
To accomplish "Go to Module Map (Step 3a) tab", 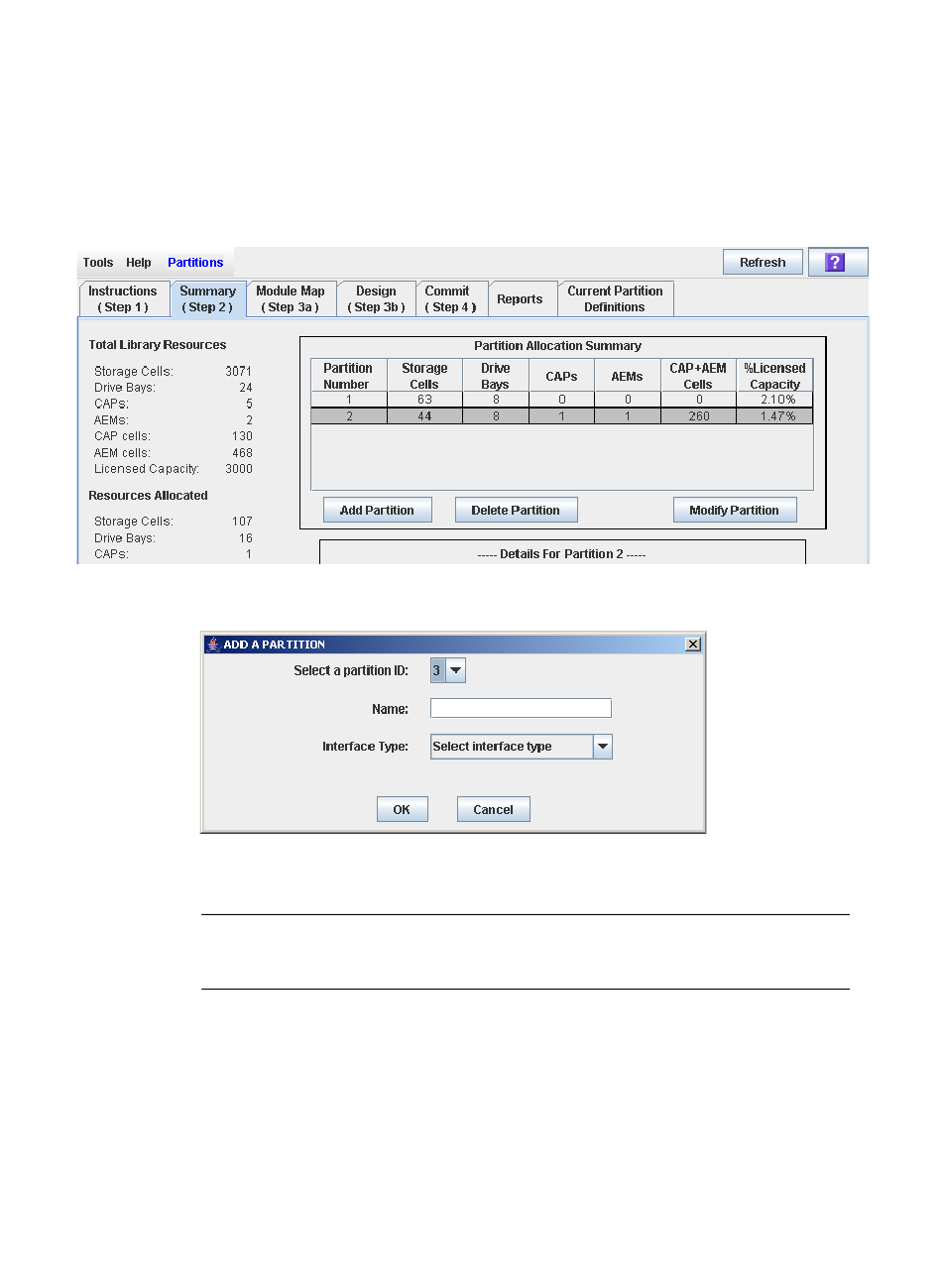I will pos(291,298).
